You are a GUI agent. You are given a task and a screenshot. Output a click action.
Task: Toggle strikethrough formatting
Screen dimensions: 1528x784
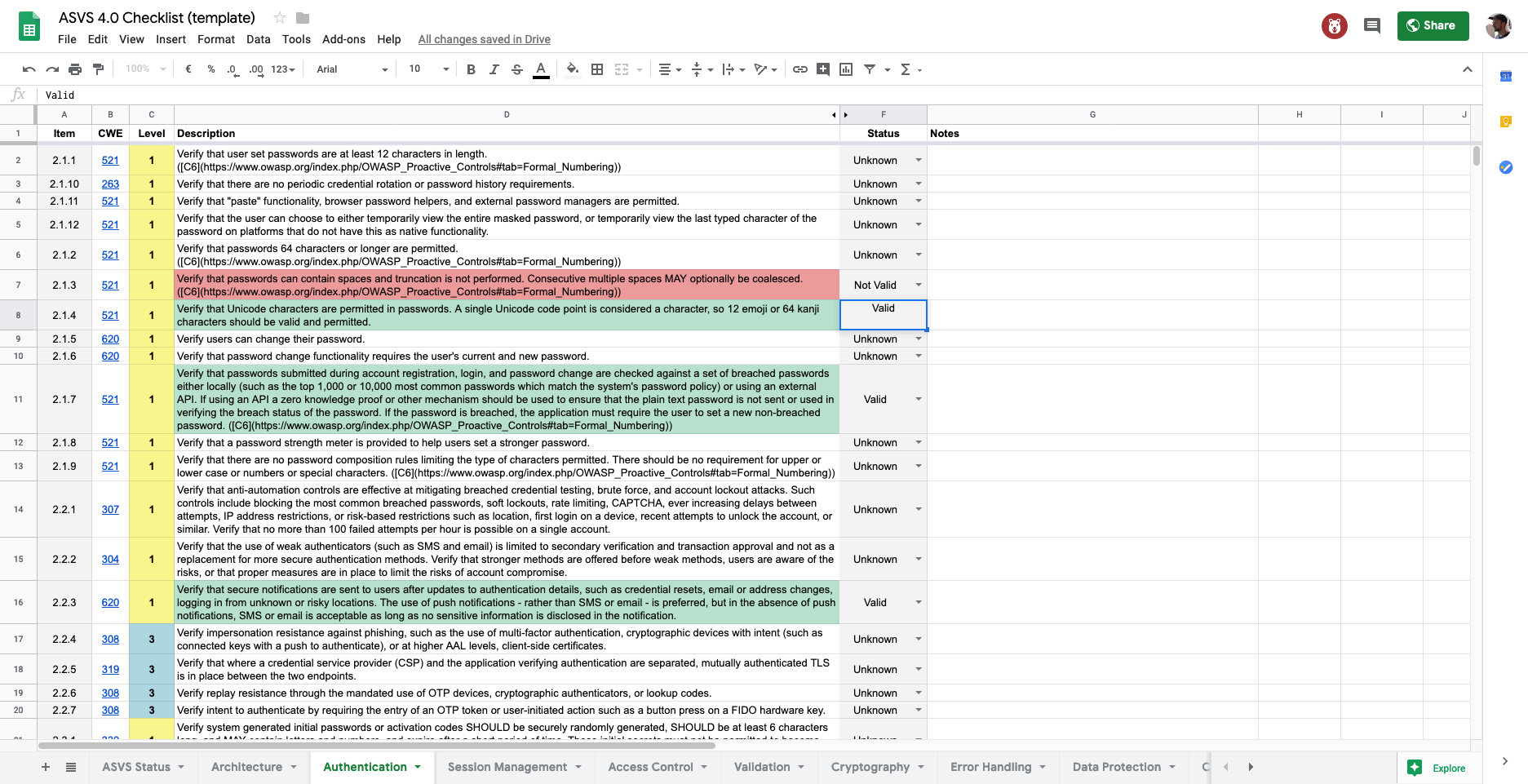coord(516,69)
